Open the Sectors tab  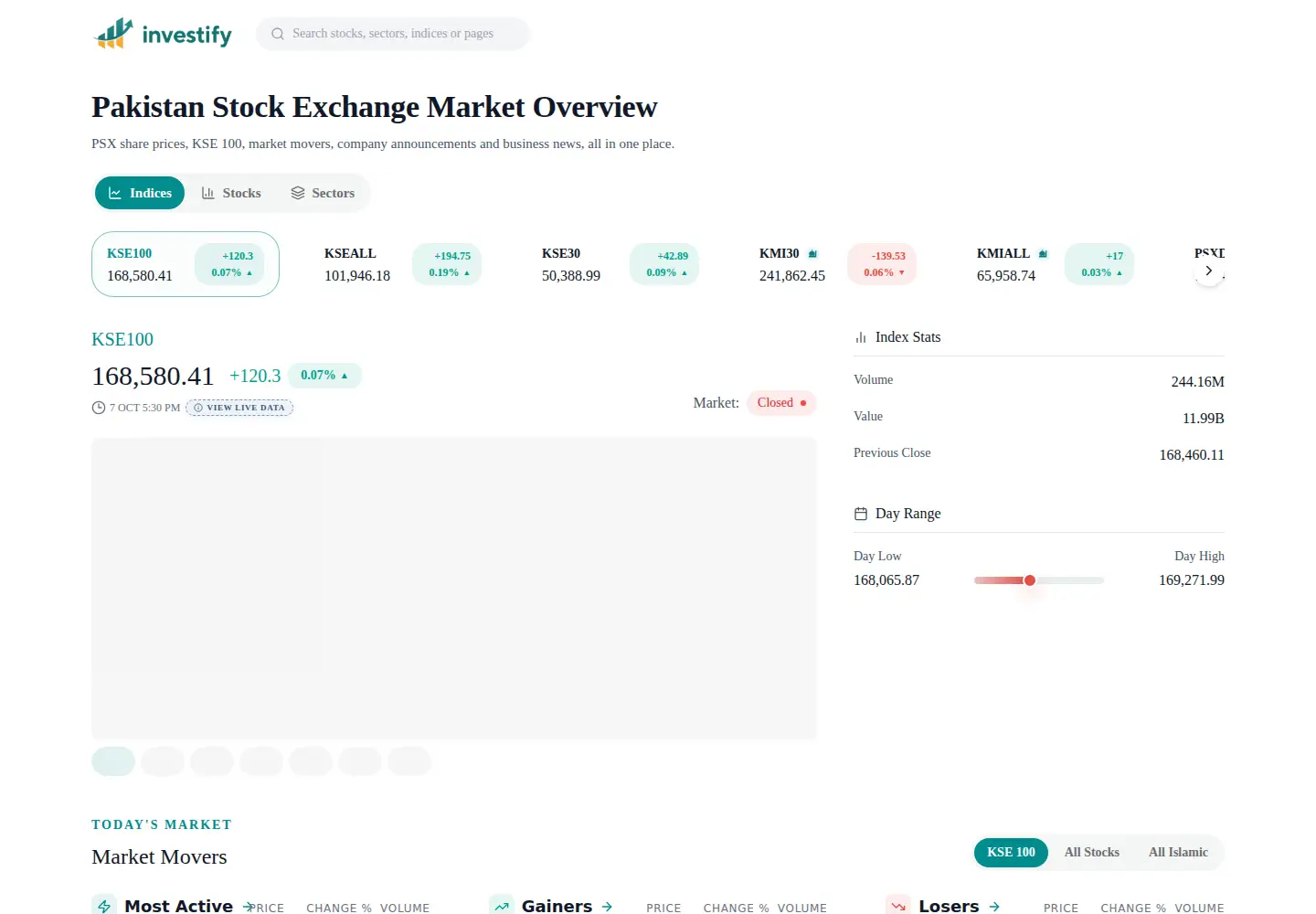coord(323,193)
